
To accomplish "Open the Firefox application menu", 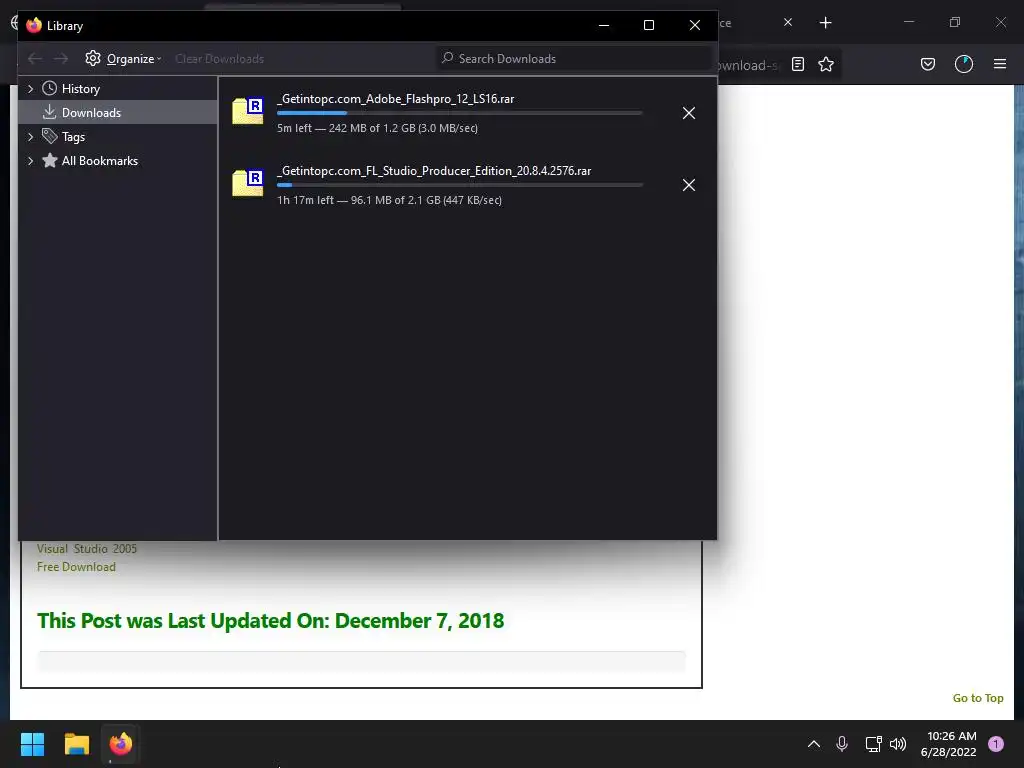I will (x=1000, y=64).
